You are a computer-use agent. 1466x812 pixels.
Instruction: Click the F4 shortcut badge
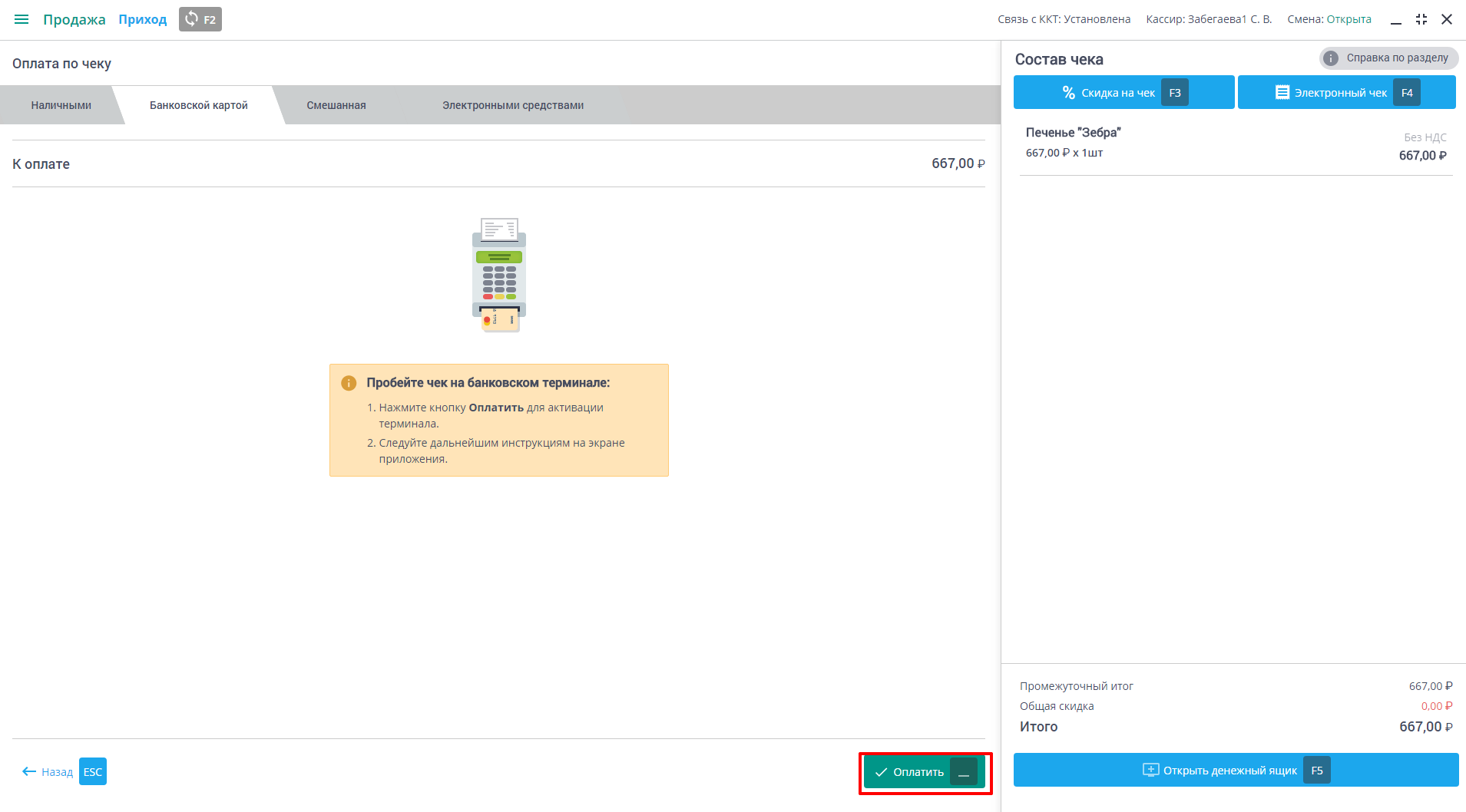click(1407, 92)
